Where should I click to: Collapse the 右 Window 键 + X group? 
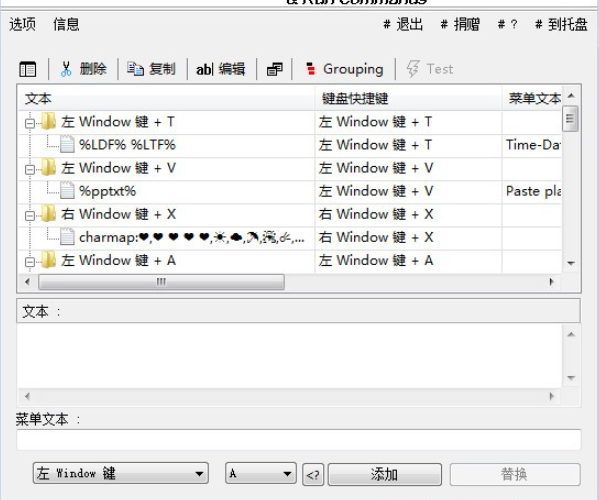point(30,216)
